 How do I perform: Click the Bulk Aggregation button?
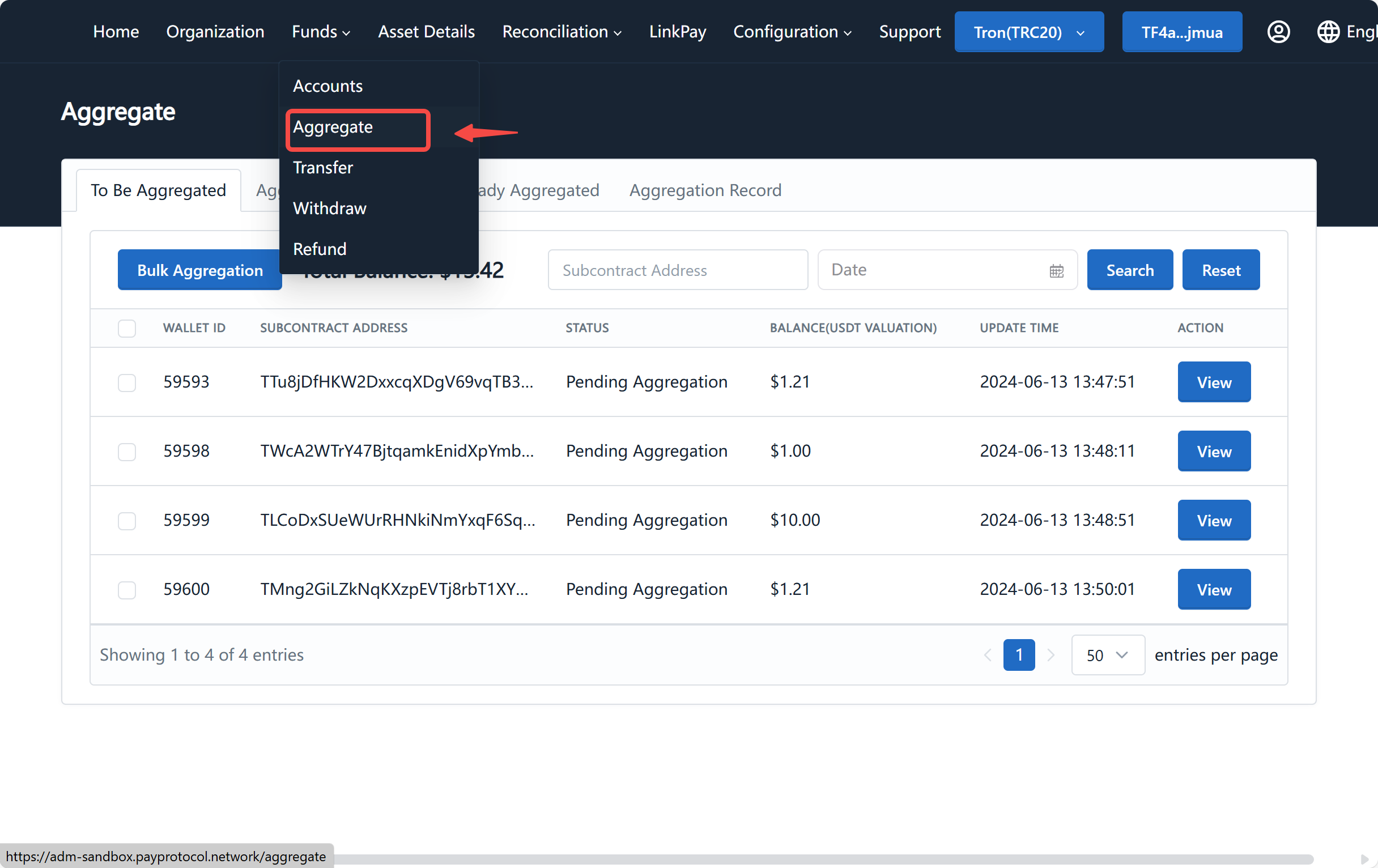click(x=199, y=270)
